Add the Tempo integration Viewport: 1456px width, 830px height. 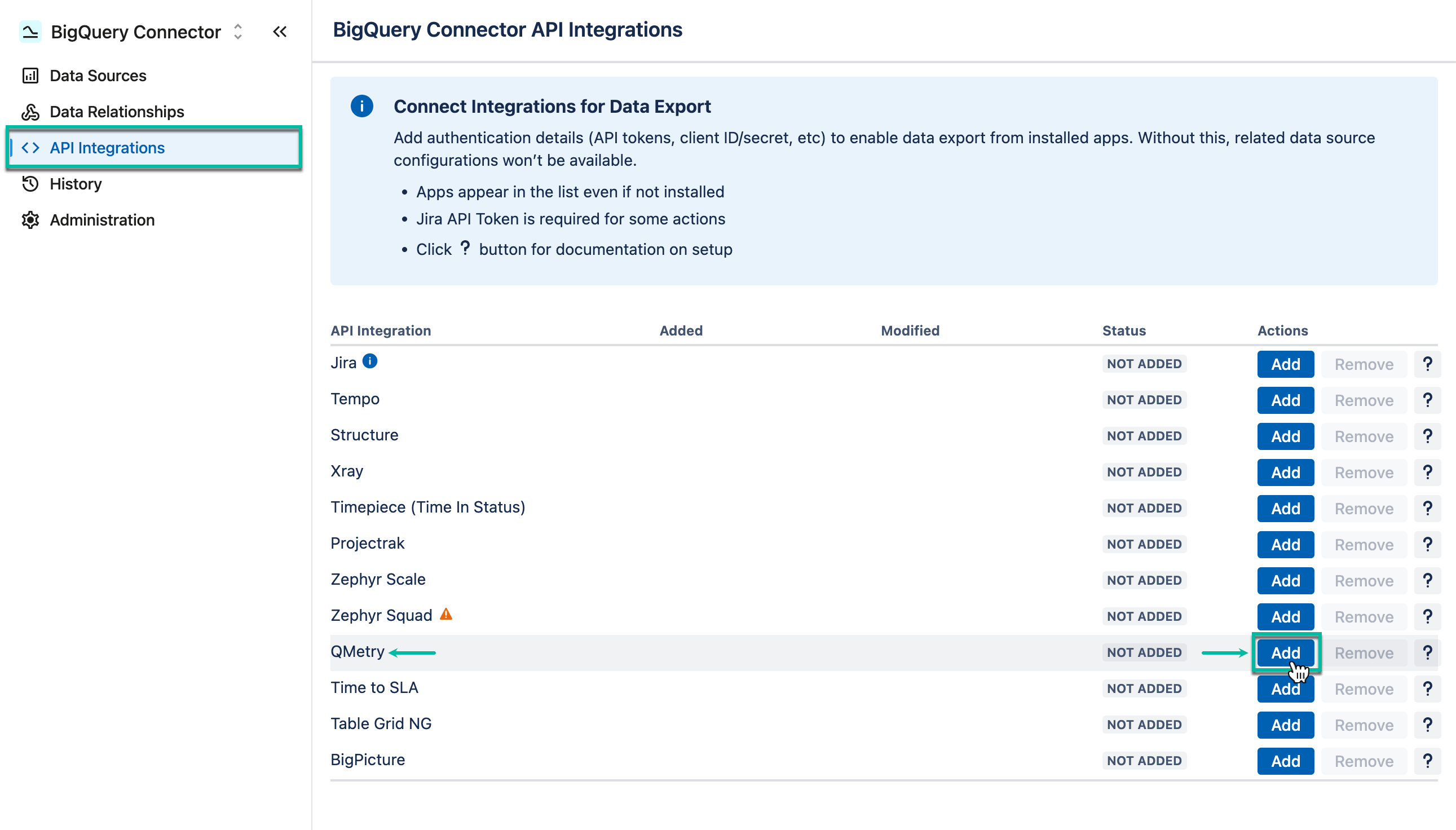click(x=1286, y=400)
